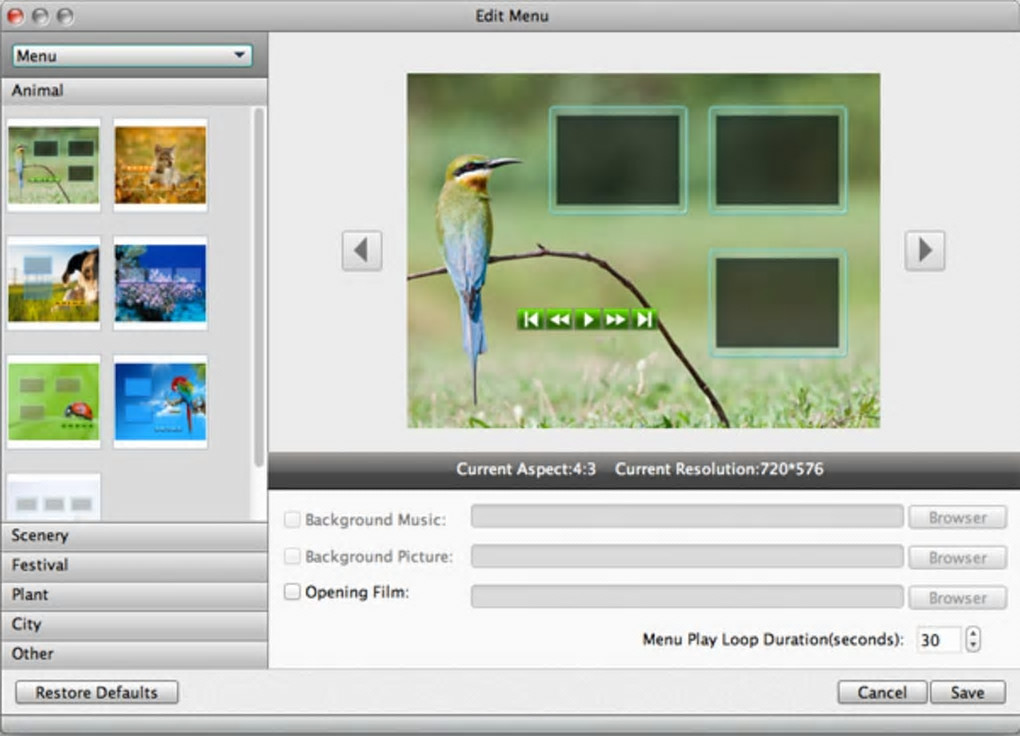Click the Opening Film path field

click(687, 597)
